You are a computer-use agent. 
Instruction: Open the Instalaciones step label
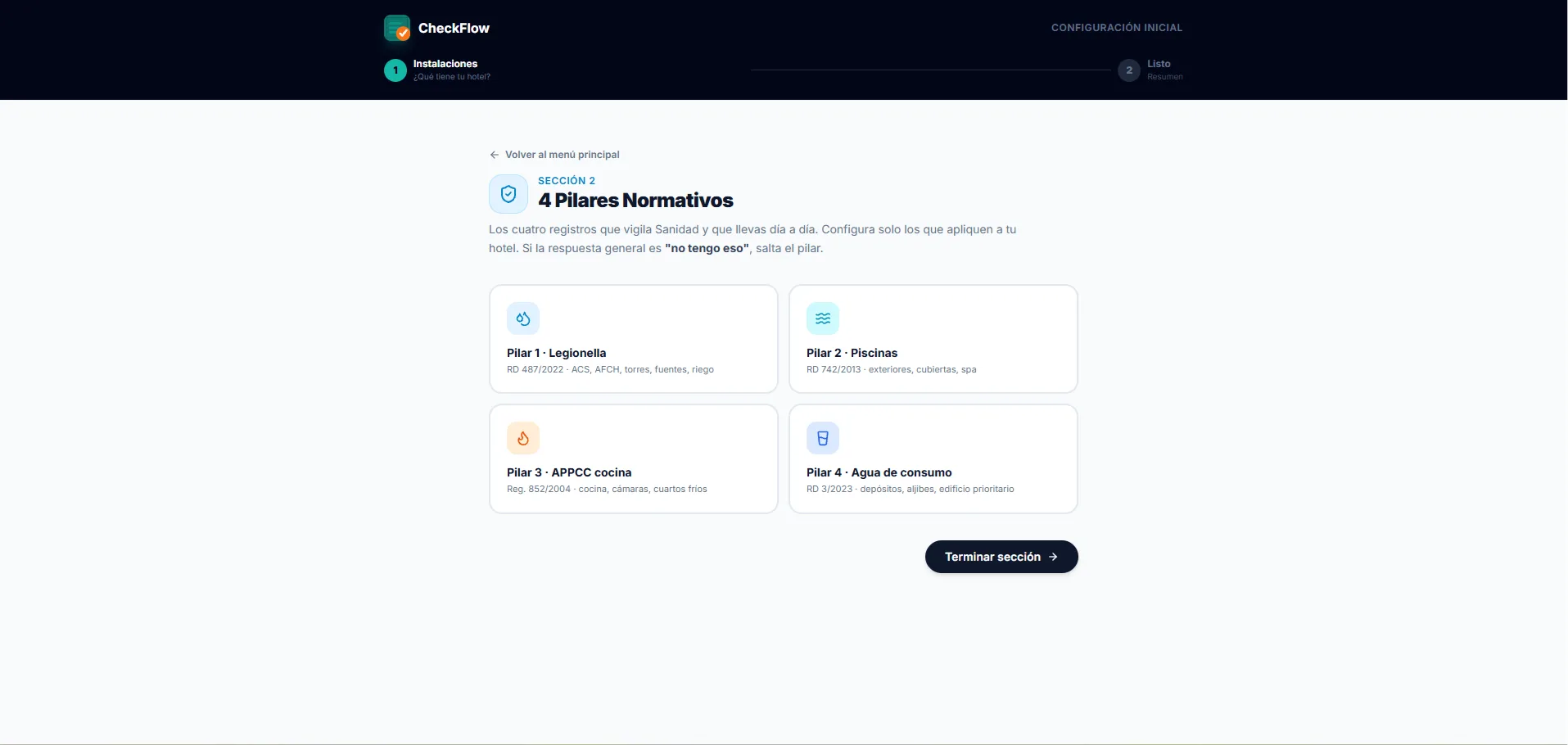445,64
